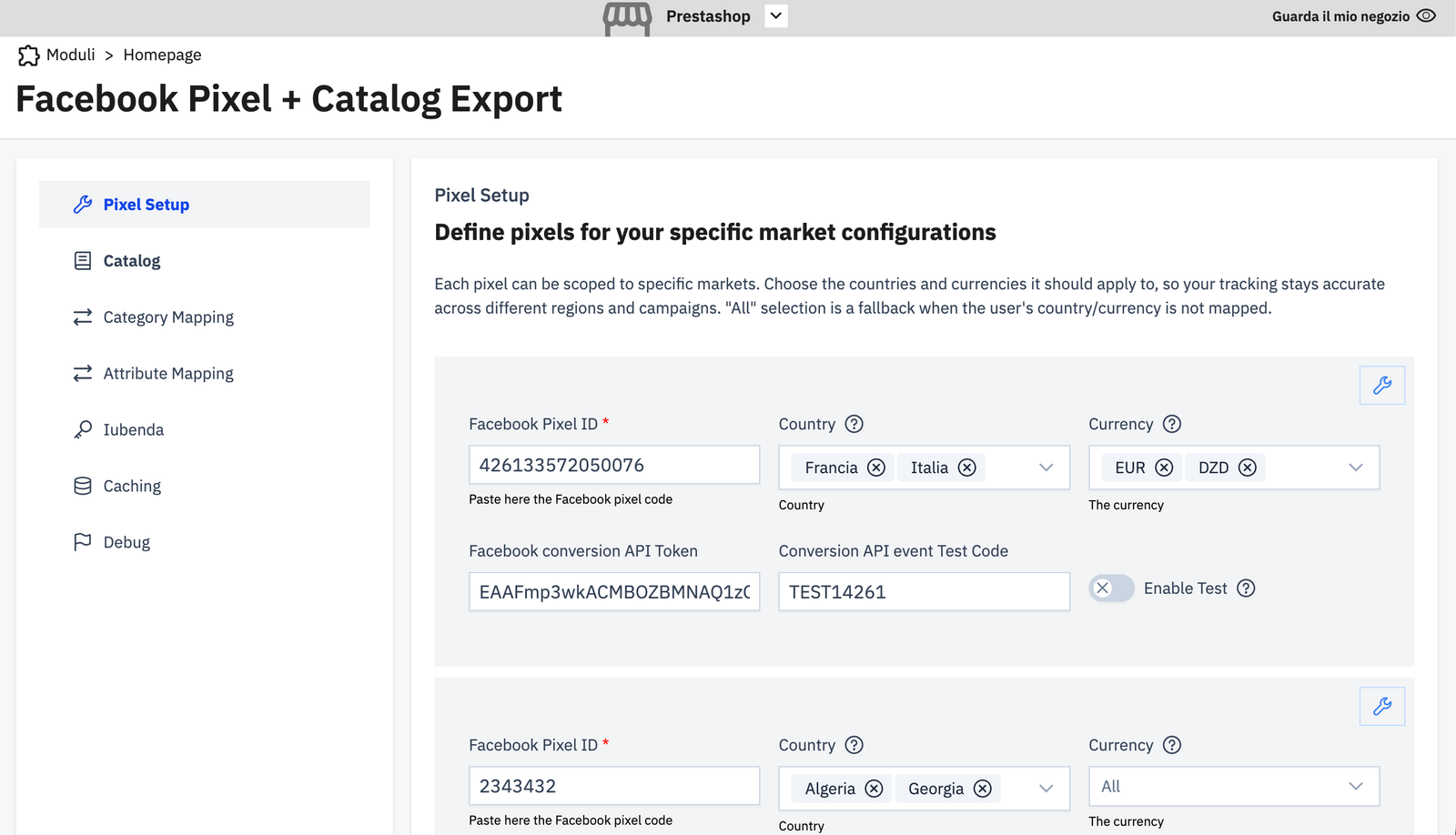Image resolution: width=1456 pixels, height=835 pixels.
Task: Expand the Algeria Georgia country dropdown
Action: (x=1046, y=789)
